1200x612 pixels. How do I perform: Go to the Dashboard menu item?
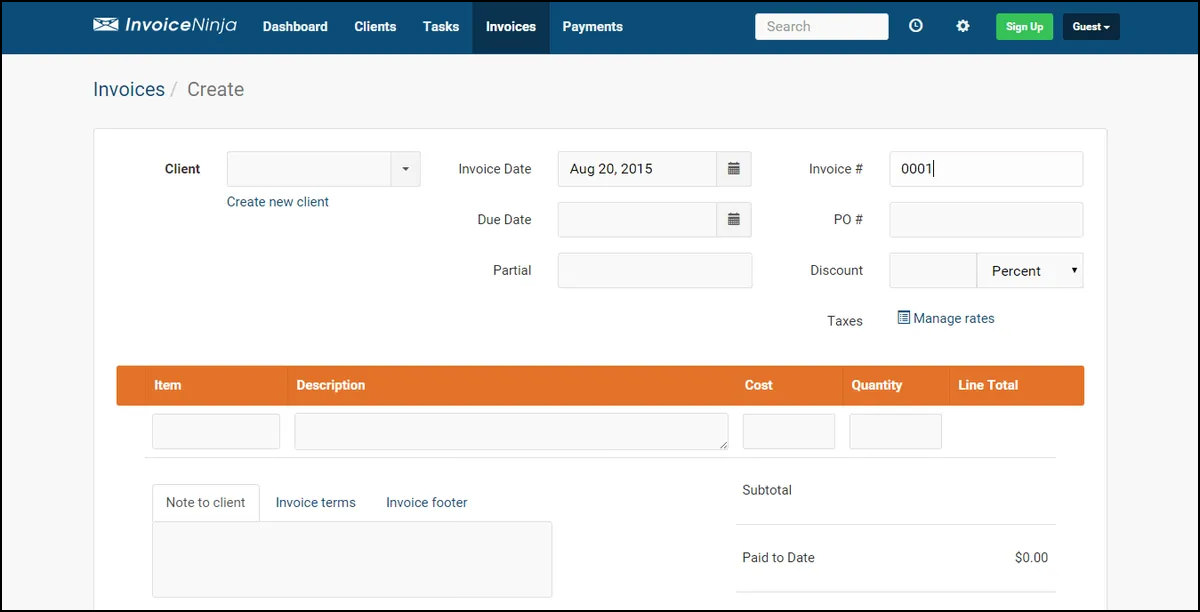point(295,27)
